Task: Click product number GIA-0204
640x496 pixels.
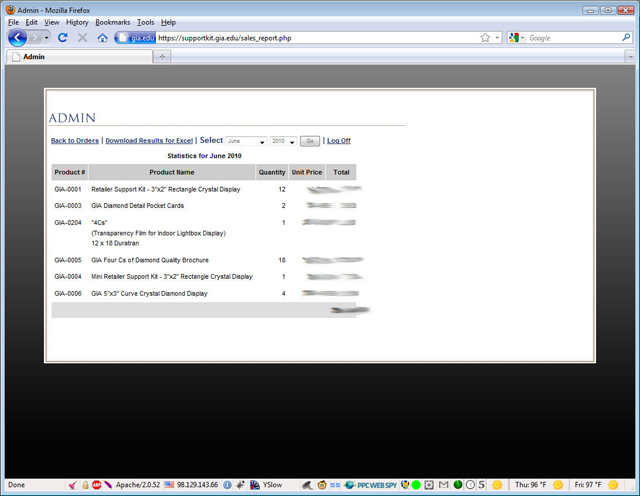Action: coord(68,222)
